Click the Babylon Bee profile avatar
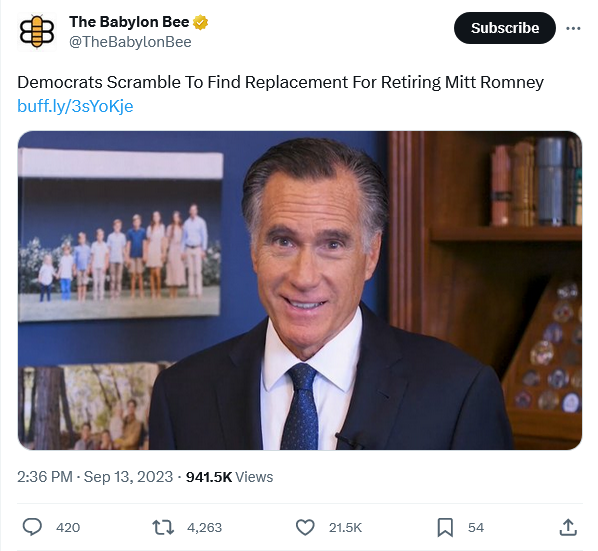The height and width of the screenshot is (551, 598). [37, 32]
